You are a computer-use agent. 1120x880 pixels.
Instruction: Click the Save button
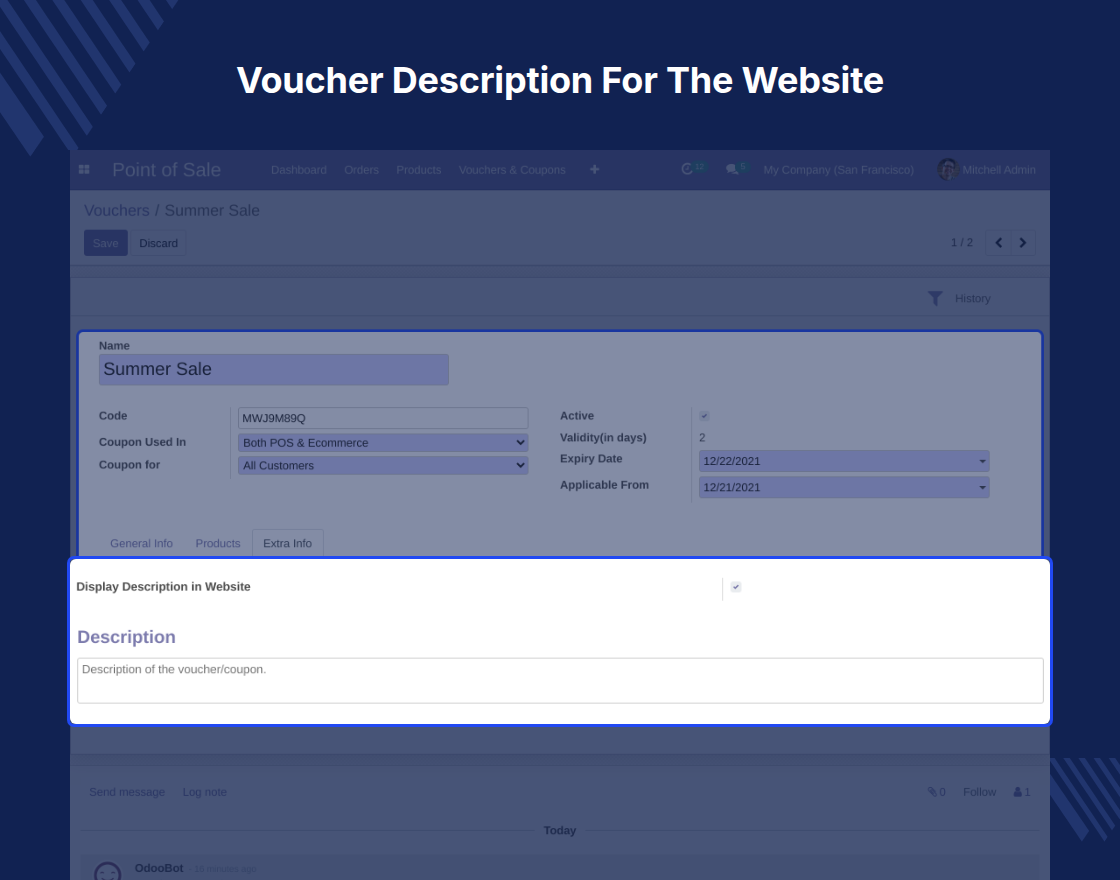coord(106,243)
